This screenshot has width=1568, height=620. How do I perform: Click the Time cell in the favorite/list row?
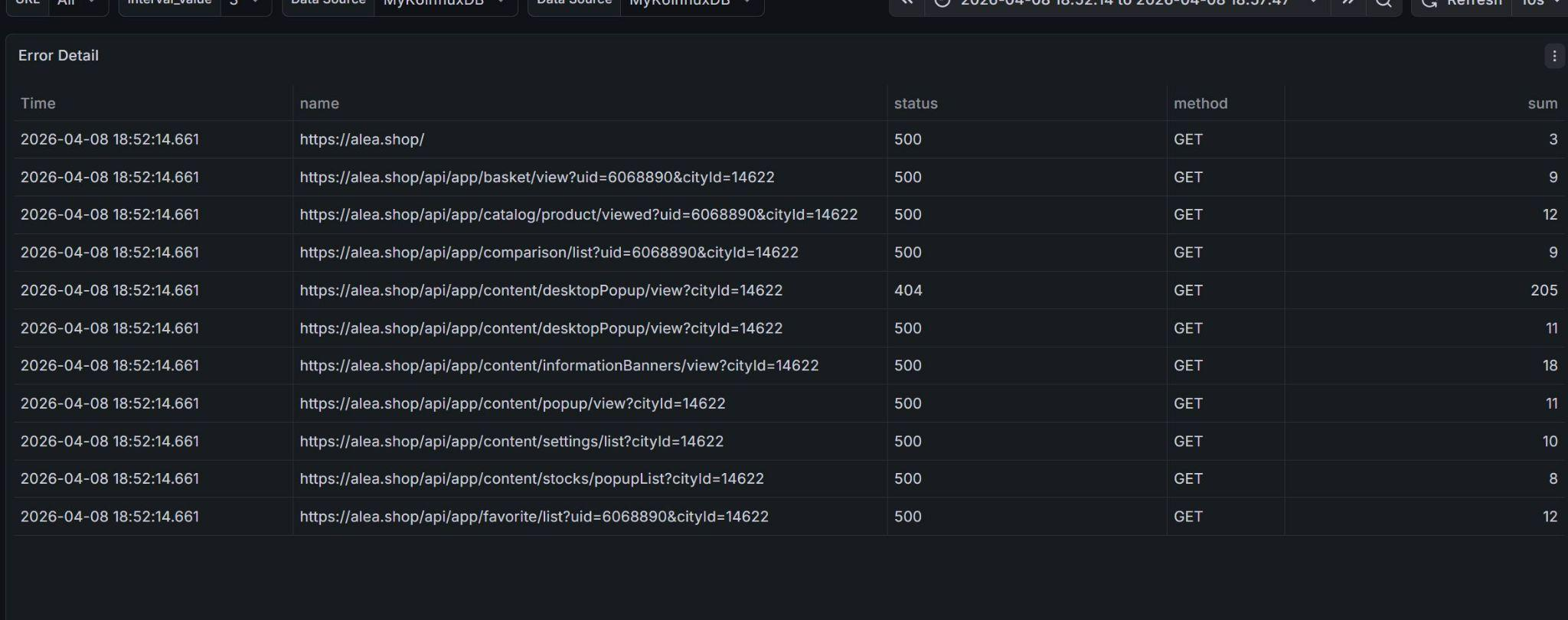pyautogui.click(x=109, y=517)
